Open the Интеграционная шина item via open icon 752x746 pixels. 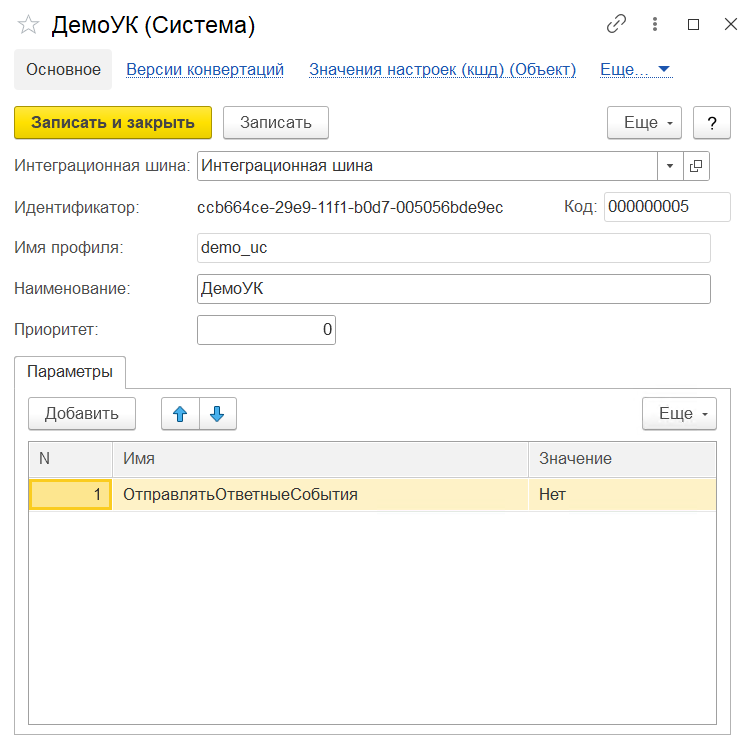[696, 166]
